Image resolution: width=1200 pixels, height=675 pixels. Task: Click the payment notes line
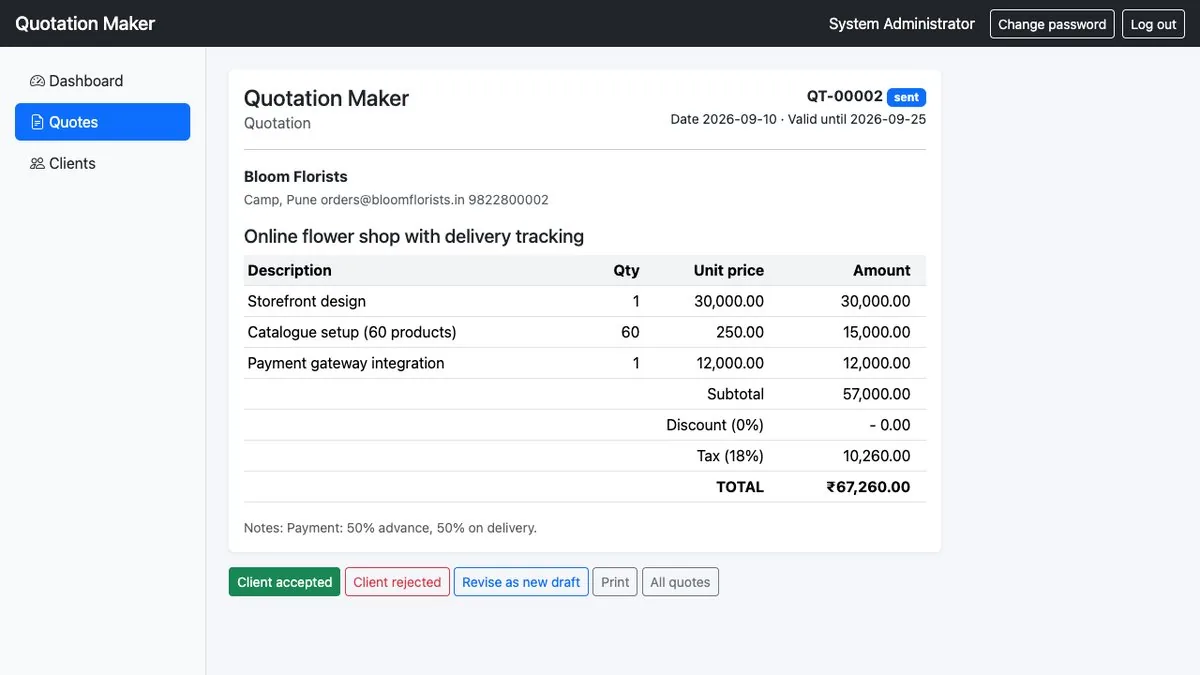point(390,527)
